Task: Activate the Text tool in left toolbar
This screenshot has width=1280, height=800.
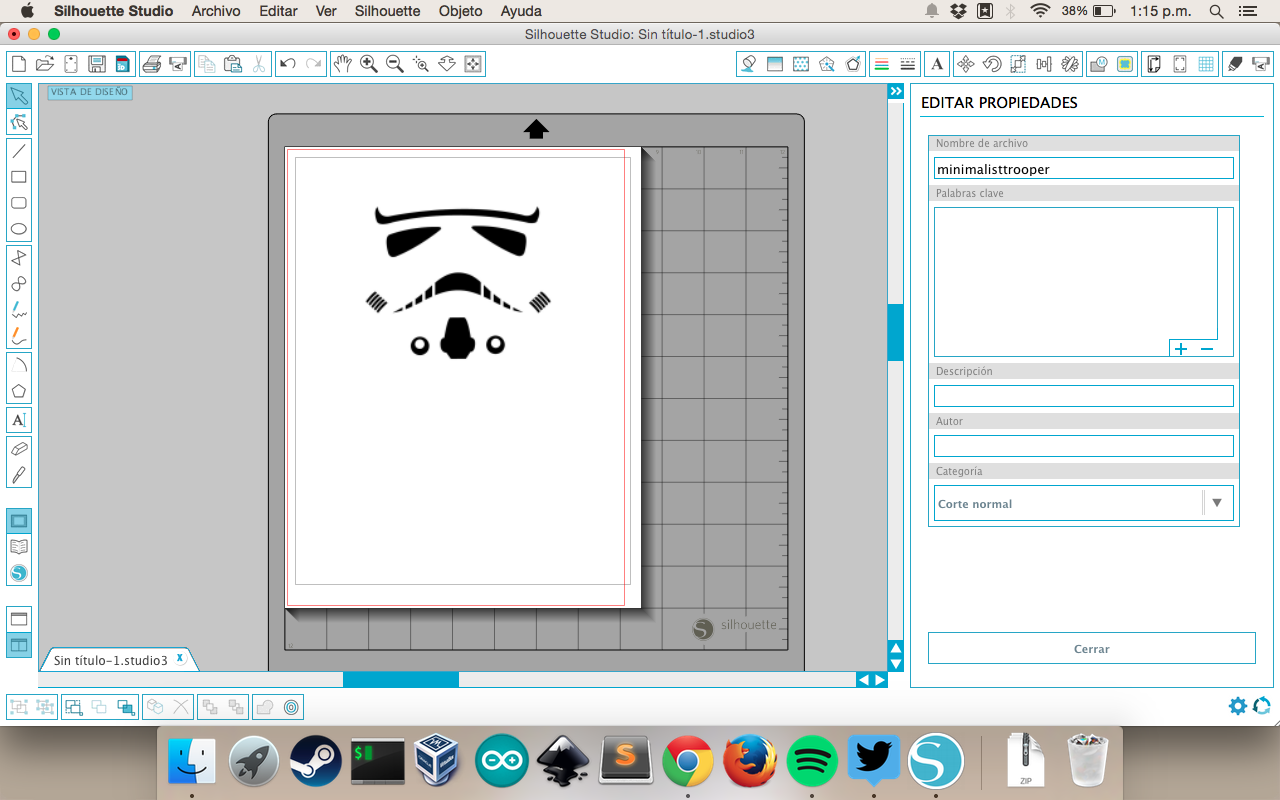Action: click(x=19, y=420)
